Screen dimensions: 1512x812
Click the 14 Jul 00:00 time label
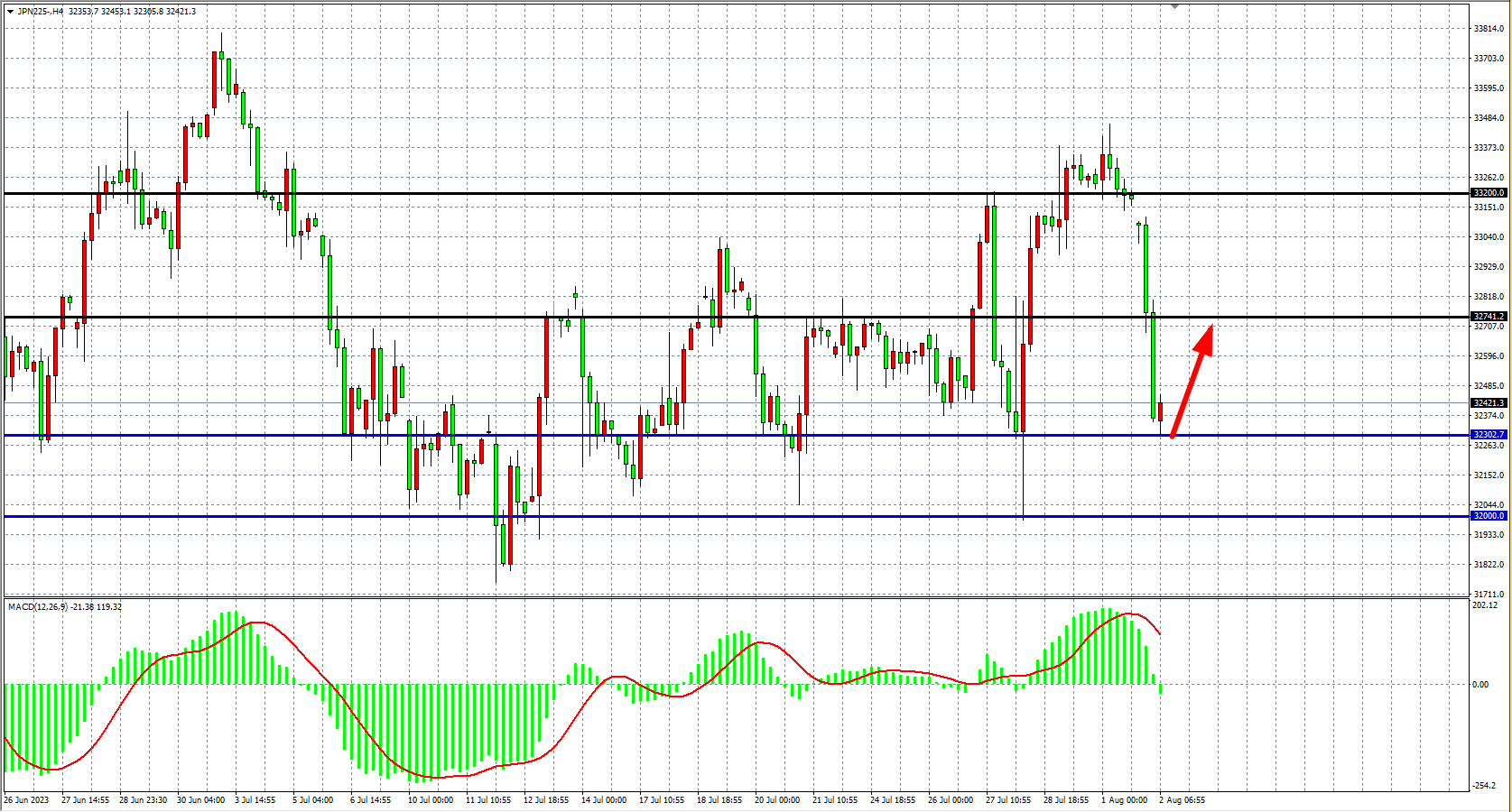(x=604, y=799)
